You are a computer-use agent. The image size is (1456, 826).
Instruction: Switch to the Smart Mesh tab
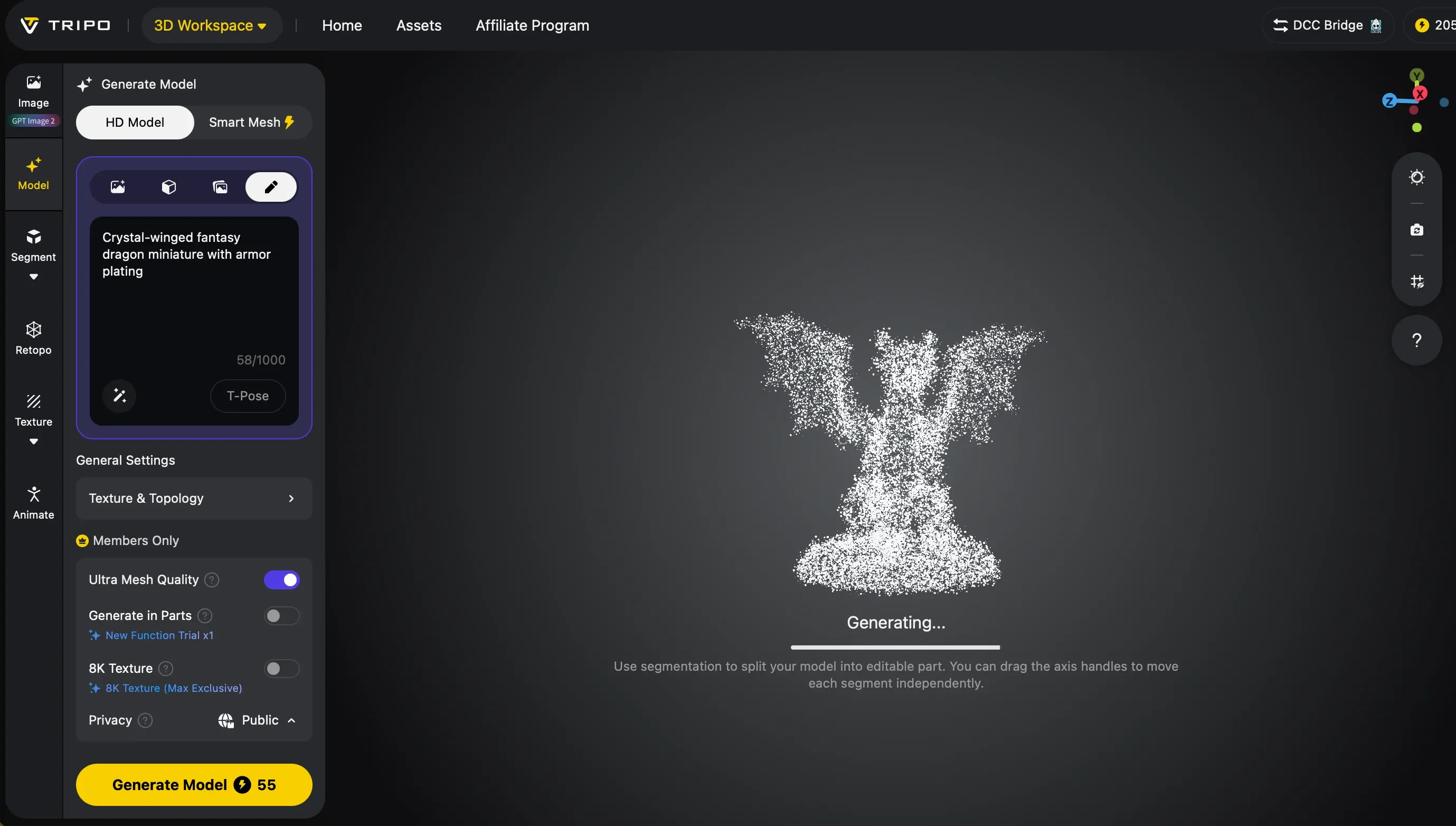pos(252,122)
